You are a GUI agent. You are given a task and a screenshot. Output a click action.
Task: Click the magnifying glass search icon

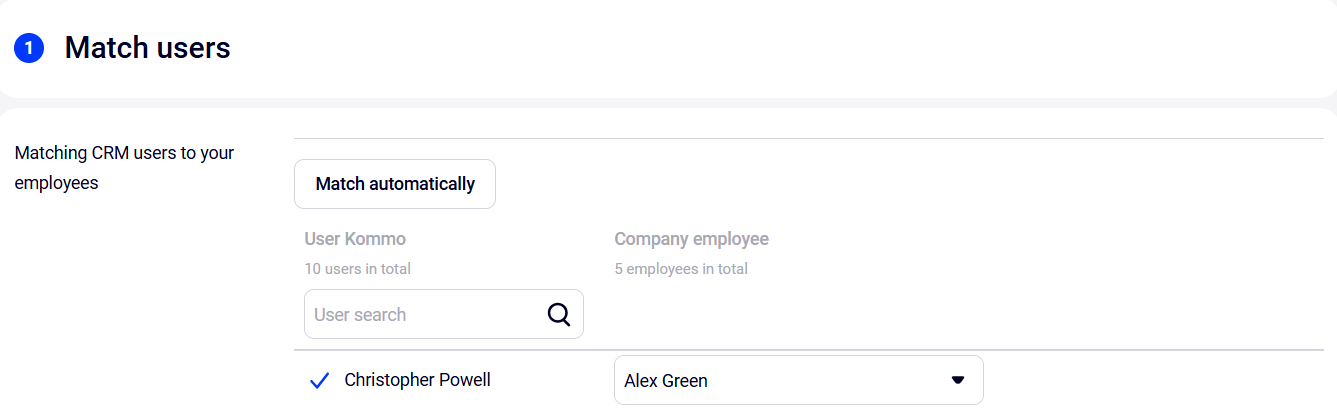pyautogui.click(x=559, y=315)
